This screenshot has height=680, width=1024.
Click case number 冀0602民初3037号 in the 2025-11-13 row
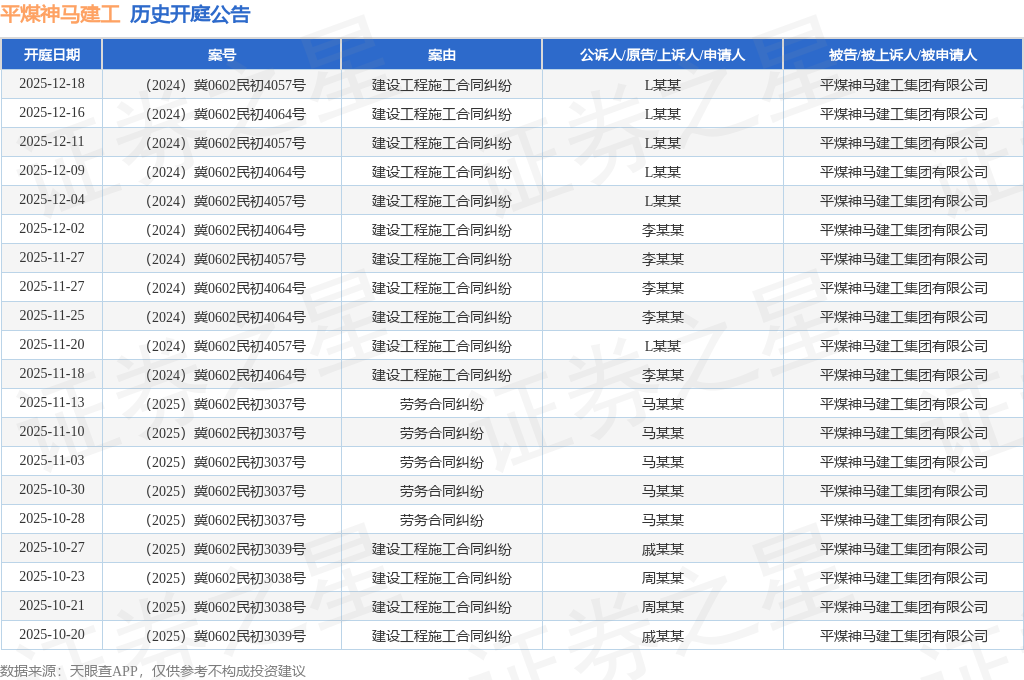222,404
